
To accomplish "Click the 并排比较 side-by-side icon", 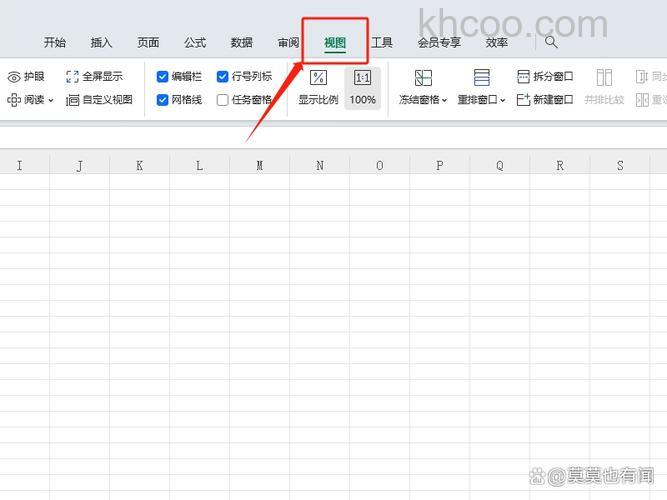I will point(604,78).
